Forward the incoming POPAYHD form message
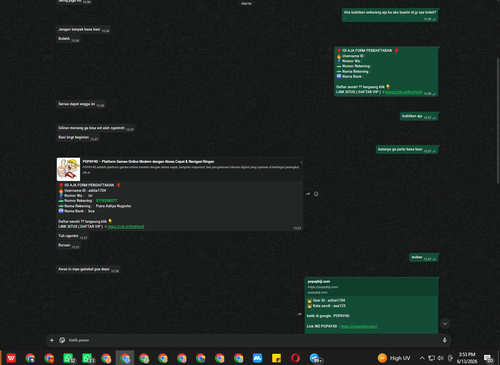The height and width of the screenshot is (365, 500). pos(308,194)
